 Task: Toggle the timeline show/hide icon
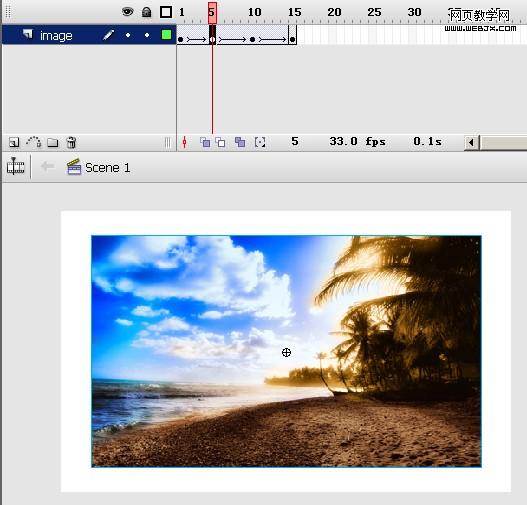[x=15, y=166]
